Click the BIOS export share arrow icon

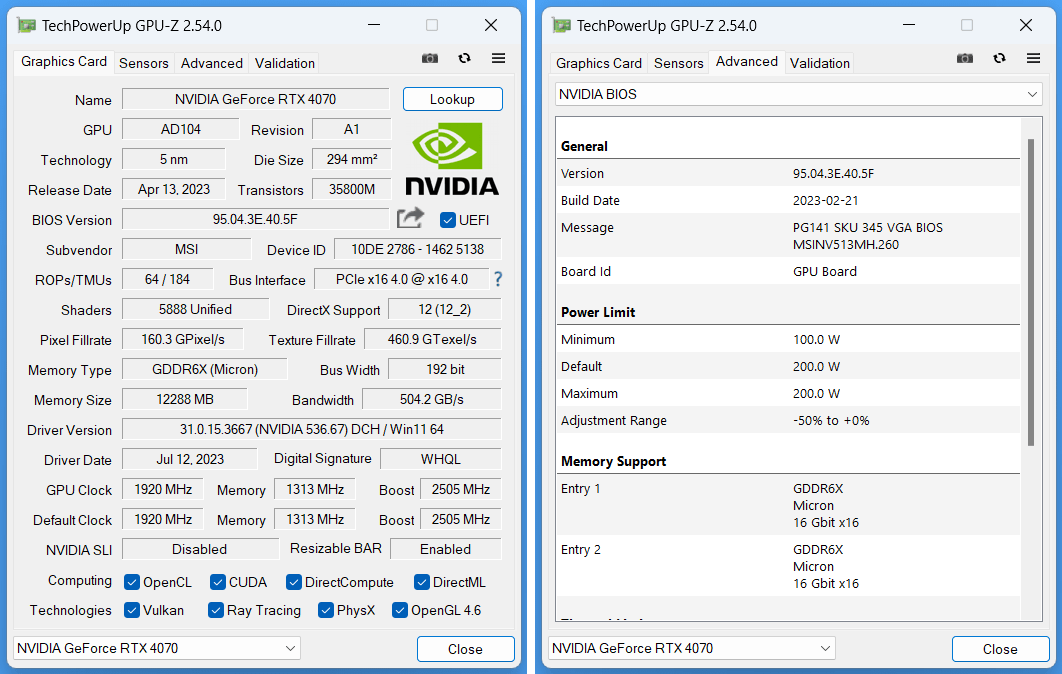point(410,219)
